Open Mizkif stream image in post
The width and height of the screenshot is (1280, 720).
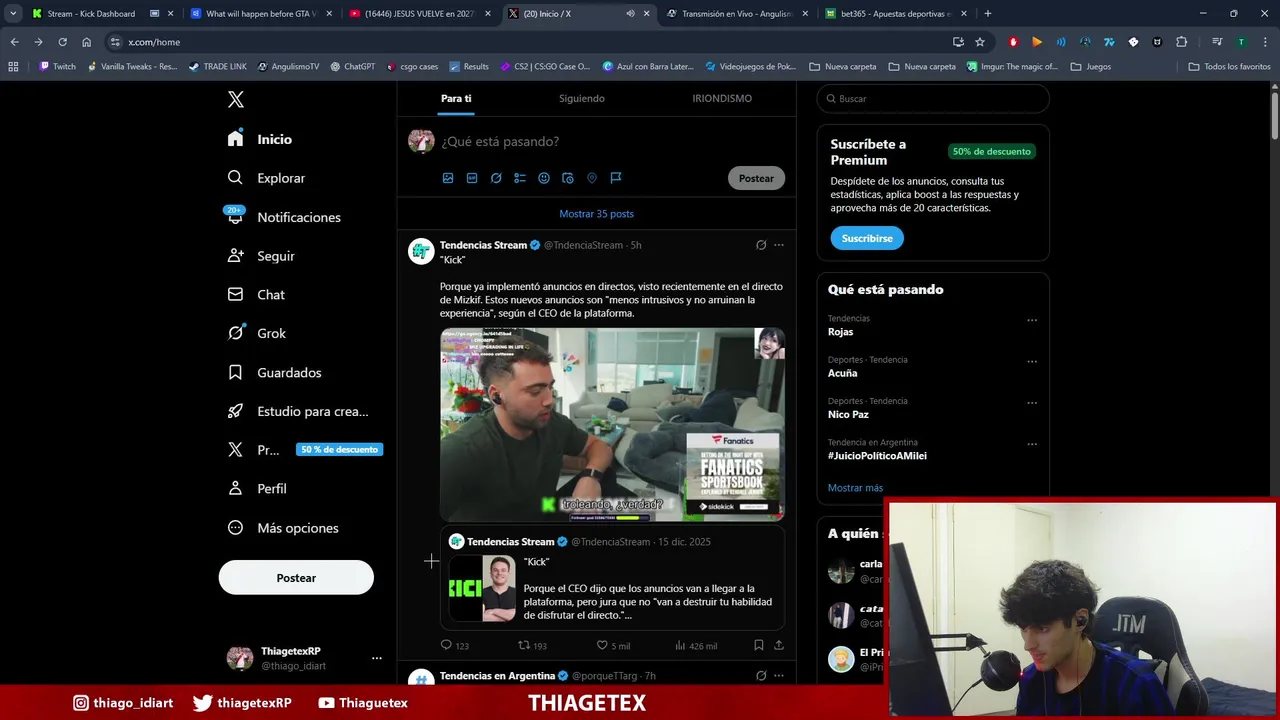click(x=612, y=424)
